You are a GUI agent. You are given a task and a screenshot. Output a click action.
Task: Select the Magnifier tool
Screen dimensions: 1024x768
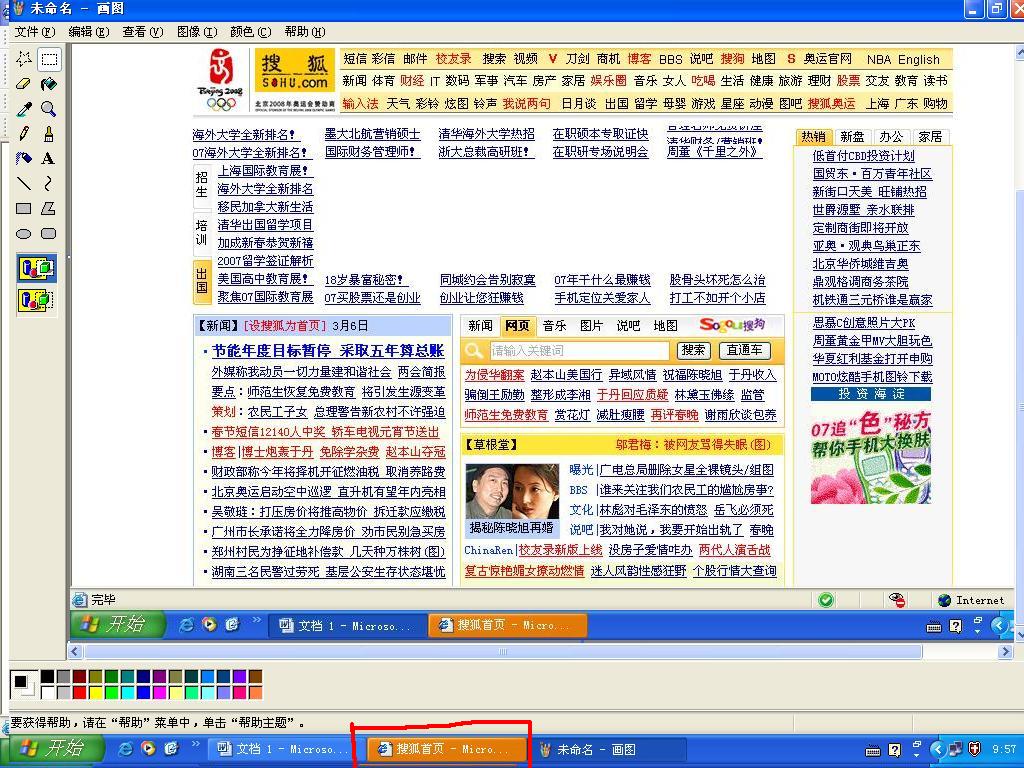point(49,109)
